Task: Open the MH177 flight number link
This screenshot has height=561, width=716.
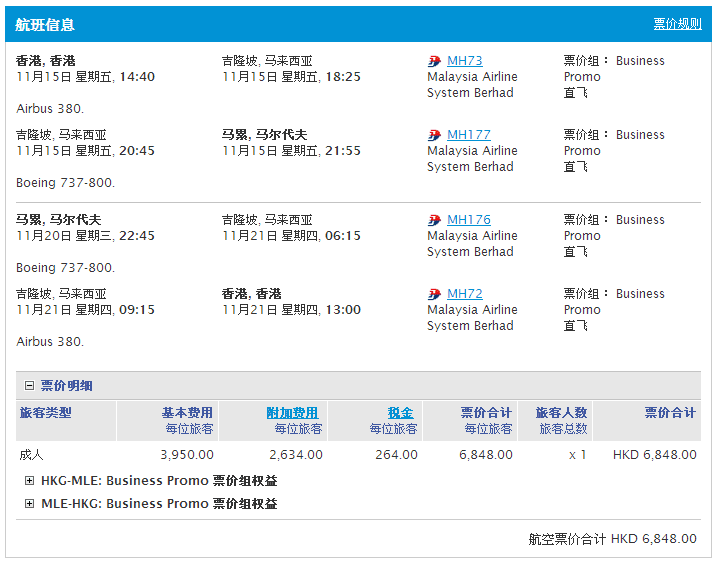Action: (x=468, y=135)
